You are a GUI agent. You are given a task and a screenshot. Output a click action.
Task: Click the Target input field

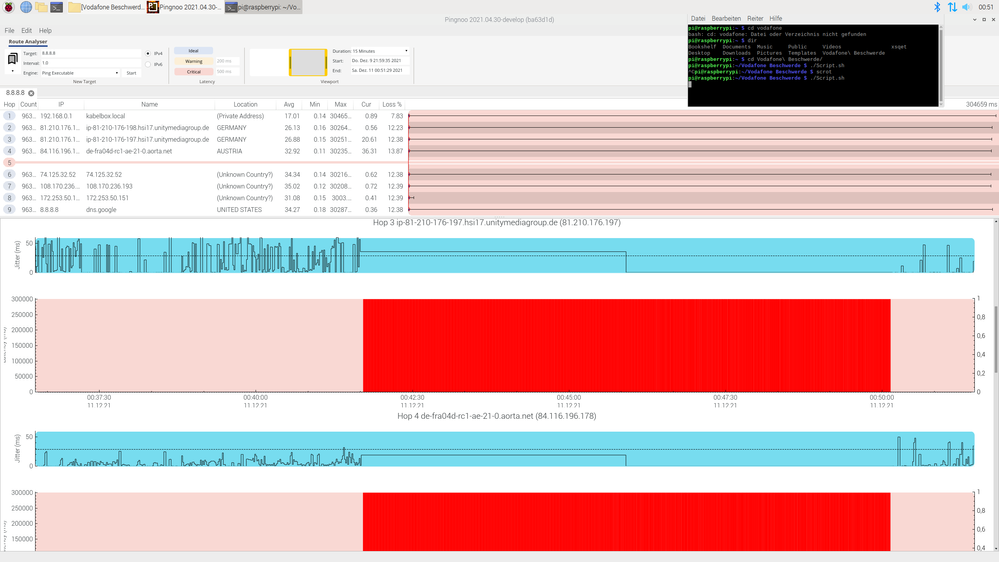90,54
